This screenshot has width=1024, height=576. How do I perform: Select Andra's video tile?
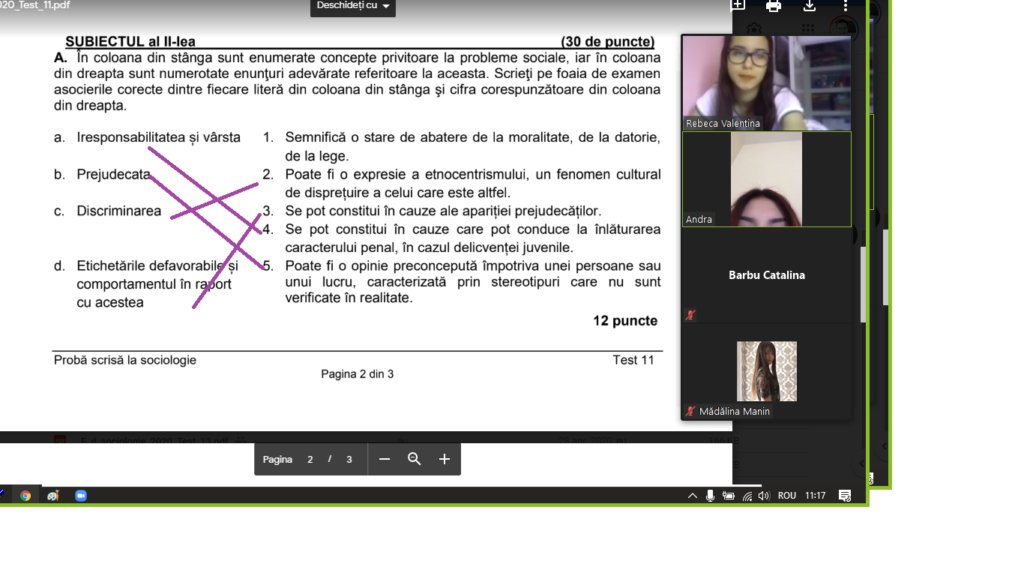(766, 179)
